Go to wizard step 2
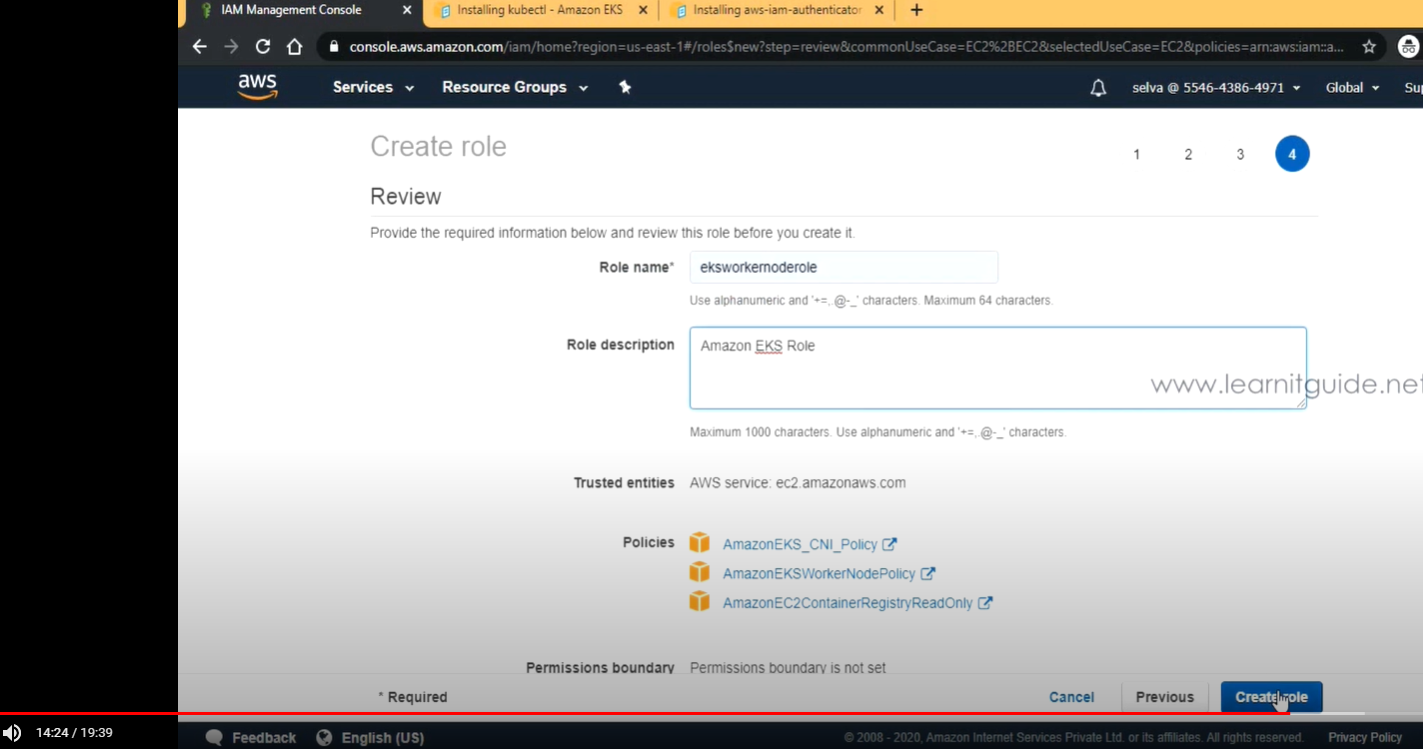 point(1188,154)
